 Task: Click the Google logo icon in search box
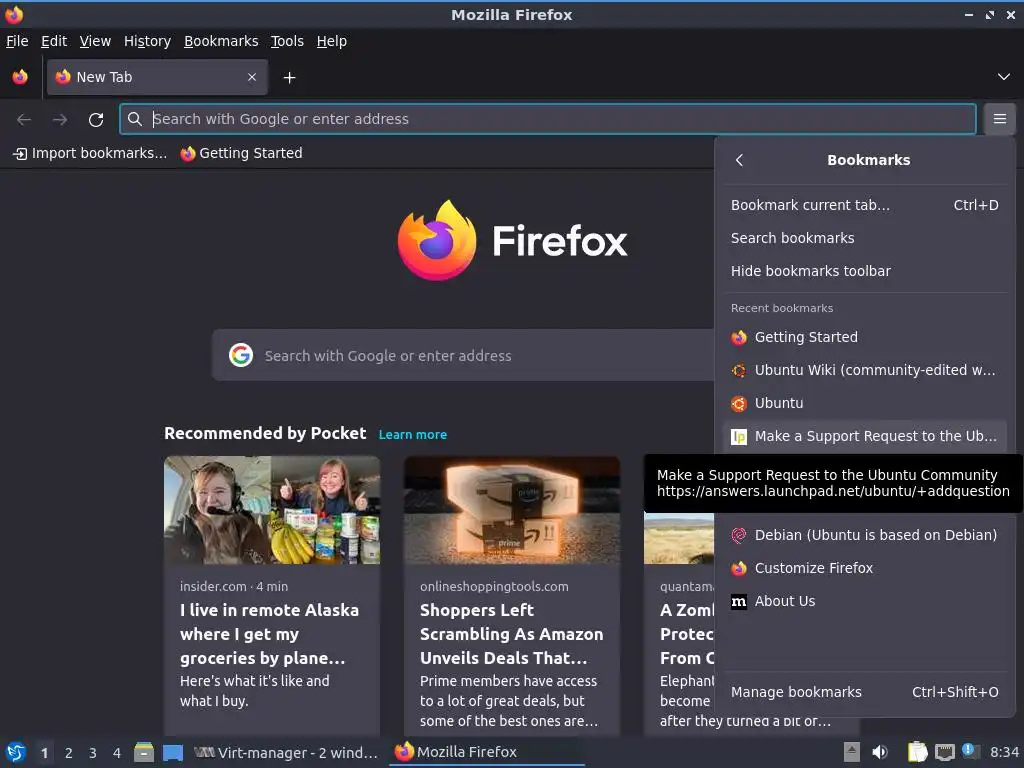click(x=241, y=355)
